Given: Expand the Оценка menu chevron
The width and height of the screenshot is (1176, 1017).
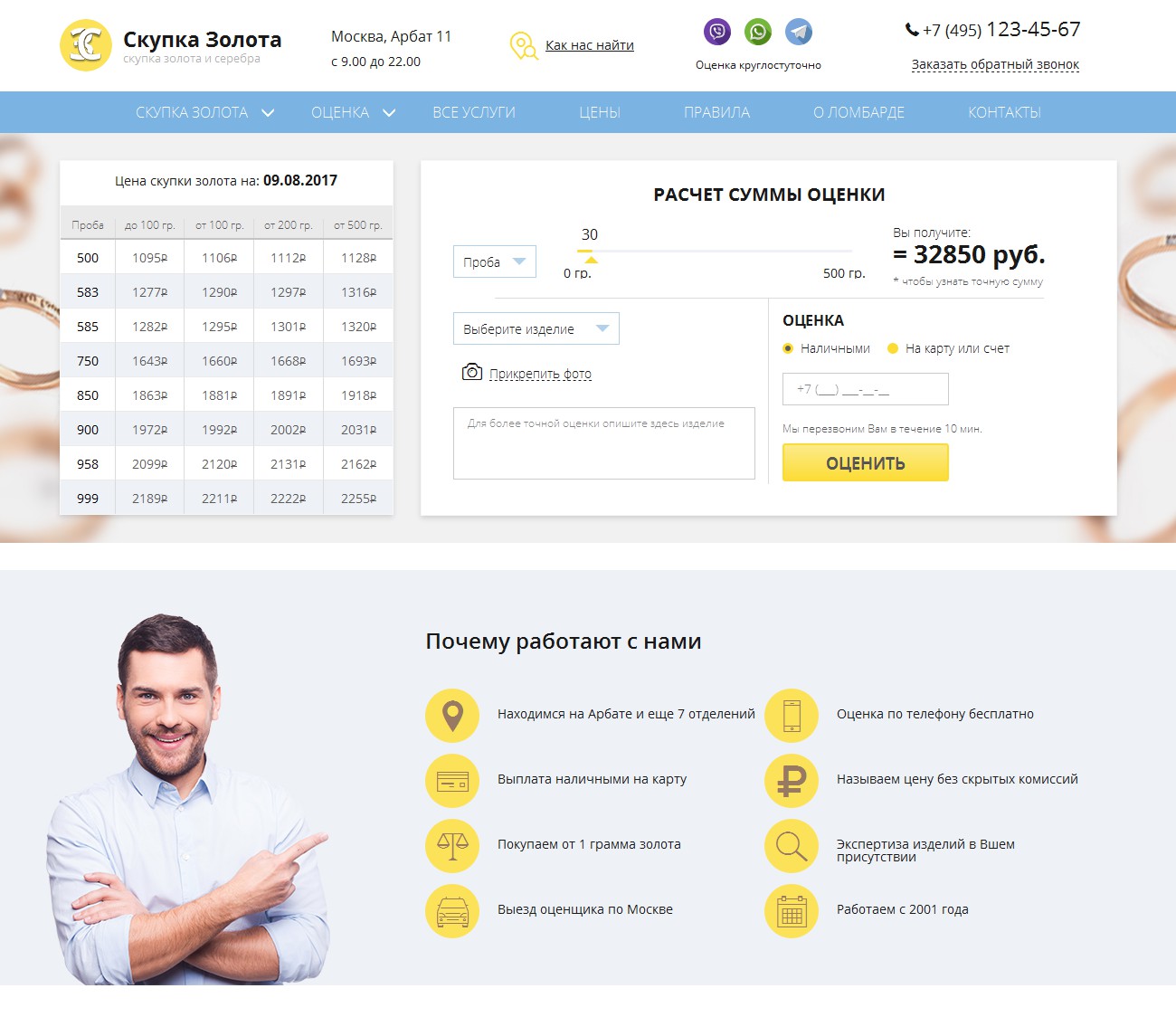Looking at the screenshot, I should (x=389, y=113).
